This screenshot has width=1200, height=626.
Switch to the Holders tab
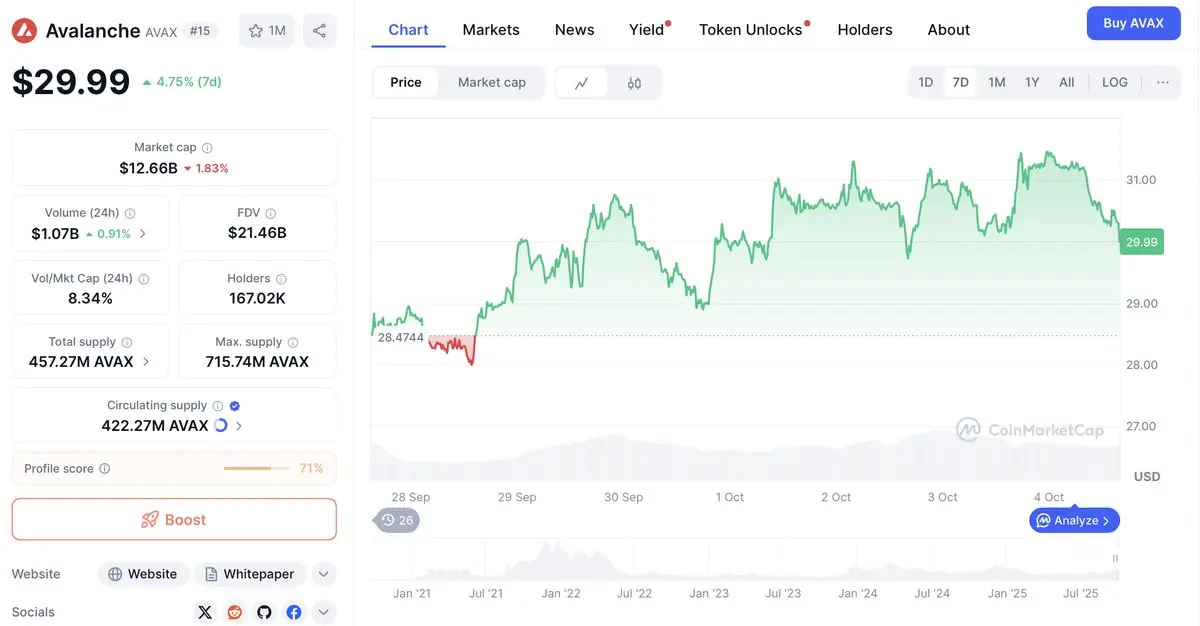click(x=865, y=30)
